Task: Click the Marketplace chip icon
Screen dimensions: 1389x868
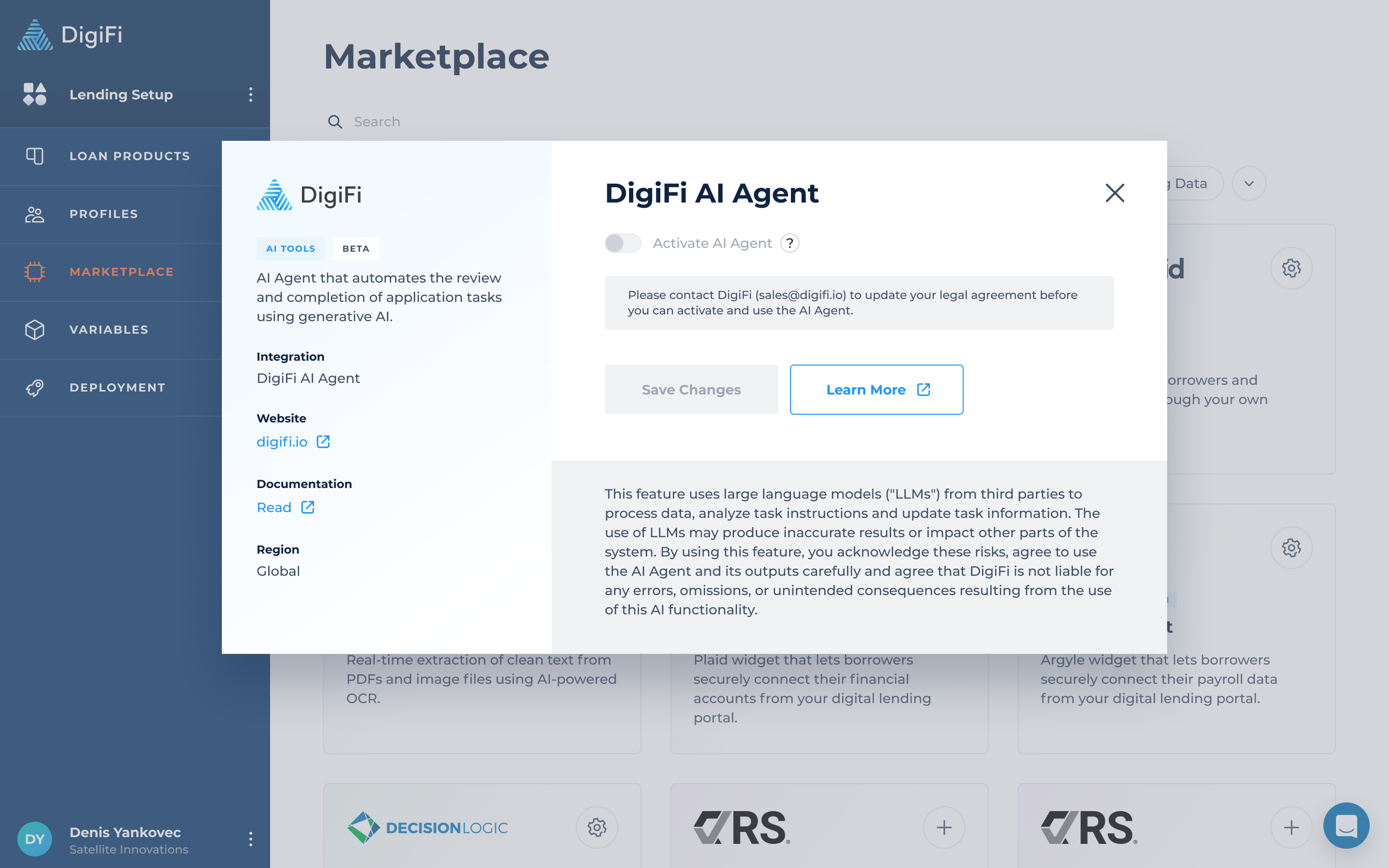Action: tap(34, 271)
